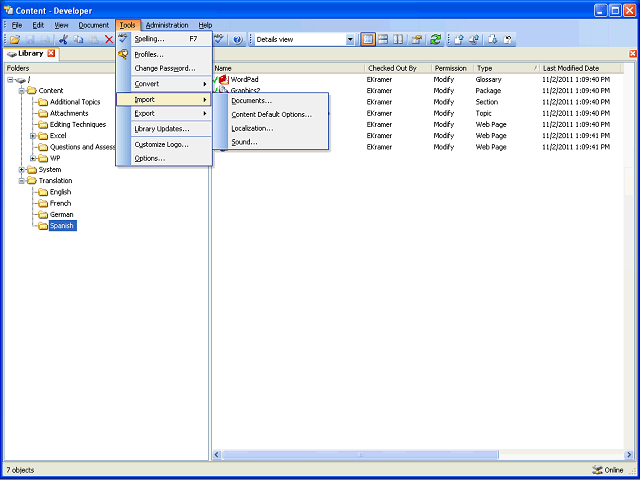Viewport: 640px width, 480px height.
Task: Sort by the Permission column header
Action: tap(453, 68)
